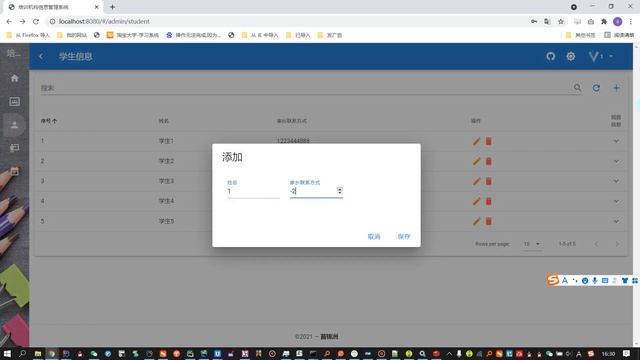Viewport: 640px width, 360px height.
Task: Click the 姓名 name field in dialog
Action: (253, 191)
